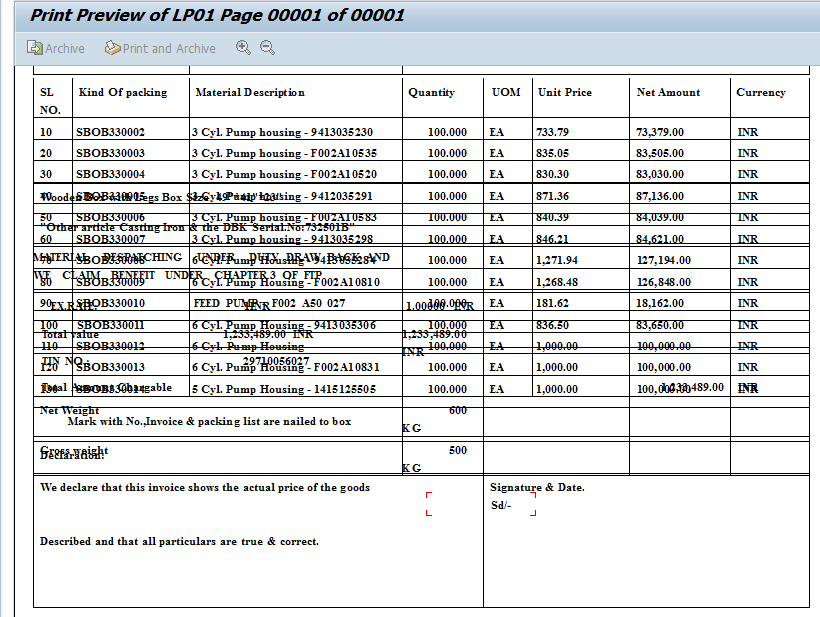Click material 3 Cyl. Pump housing - 9413035230
Screen dimensions: 820x617
282,132
